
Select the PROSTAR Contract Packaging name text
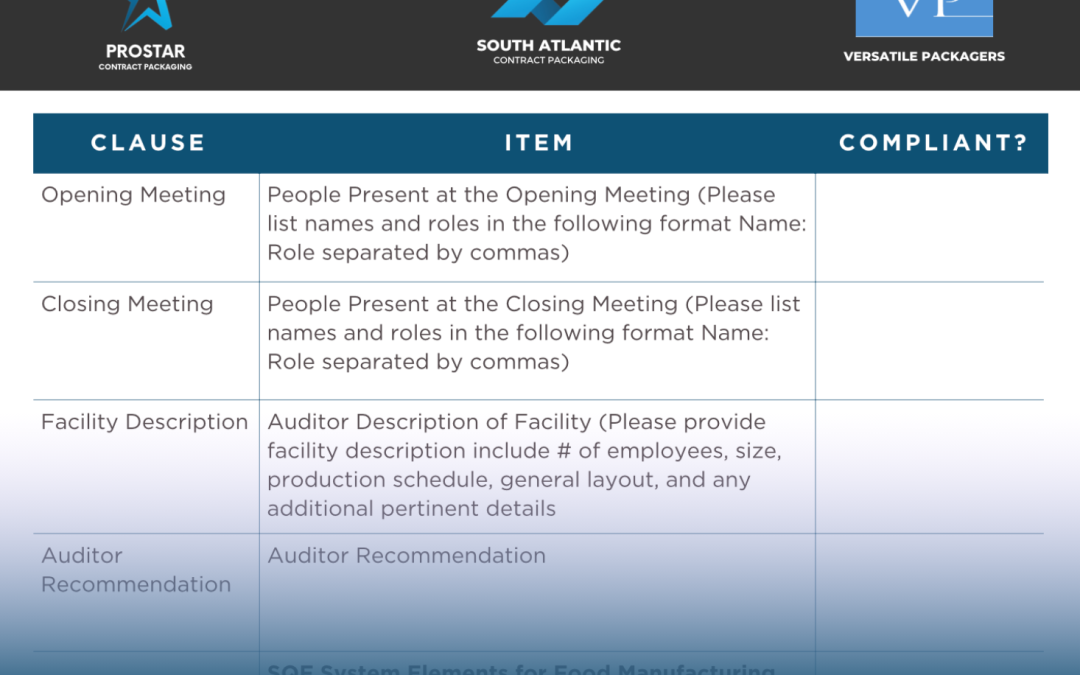(145, 57)
